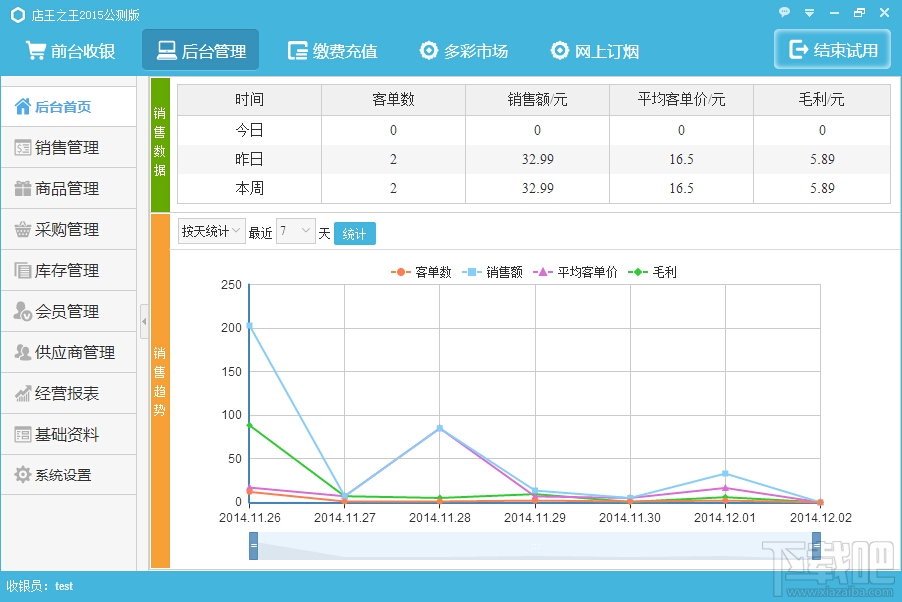Open 经营报表 in sidebar
Screen dimensions: 902x602
point(69,394)
